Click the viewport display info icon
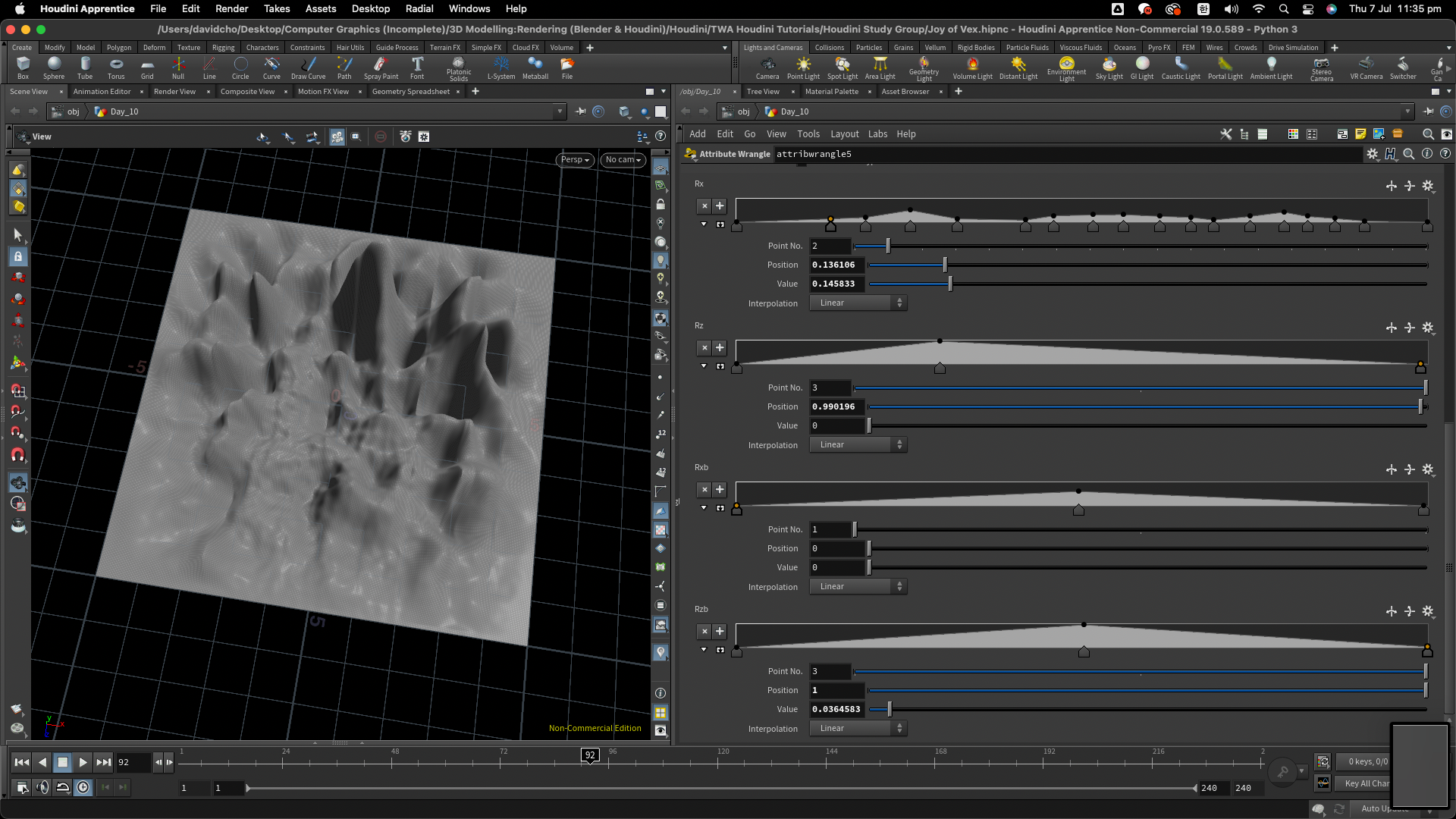The width and height of the screenshot is (1456, 819). click(x=660, y=693)
